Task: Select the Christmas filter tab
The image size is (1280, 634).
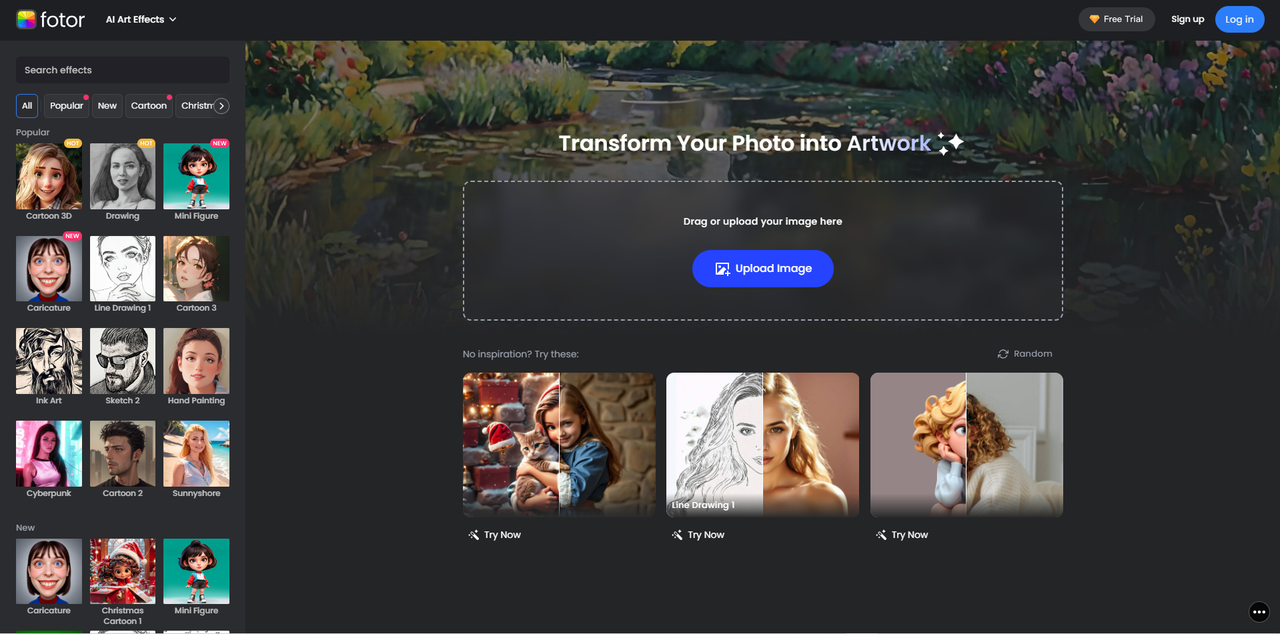Action: [197, 105]
